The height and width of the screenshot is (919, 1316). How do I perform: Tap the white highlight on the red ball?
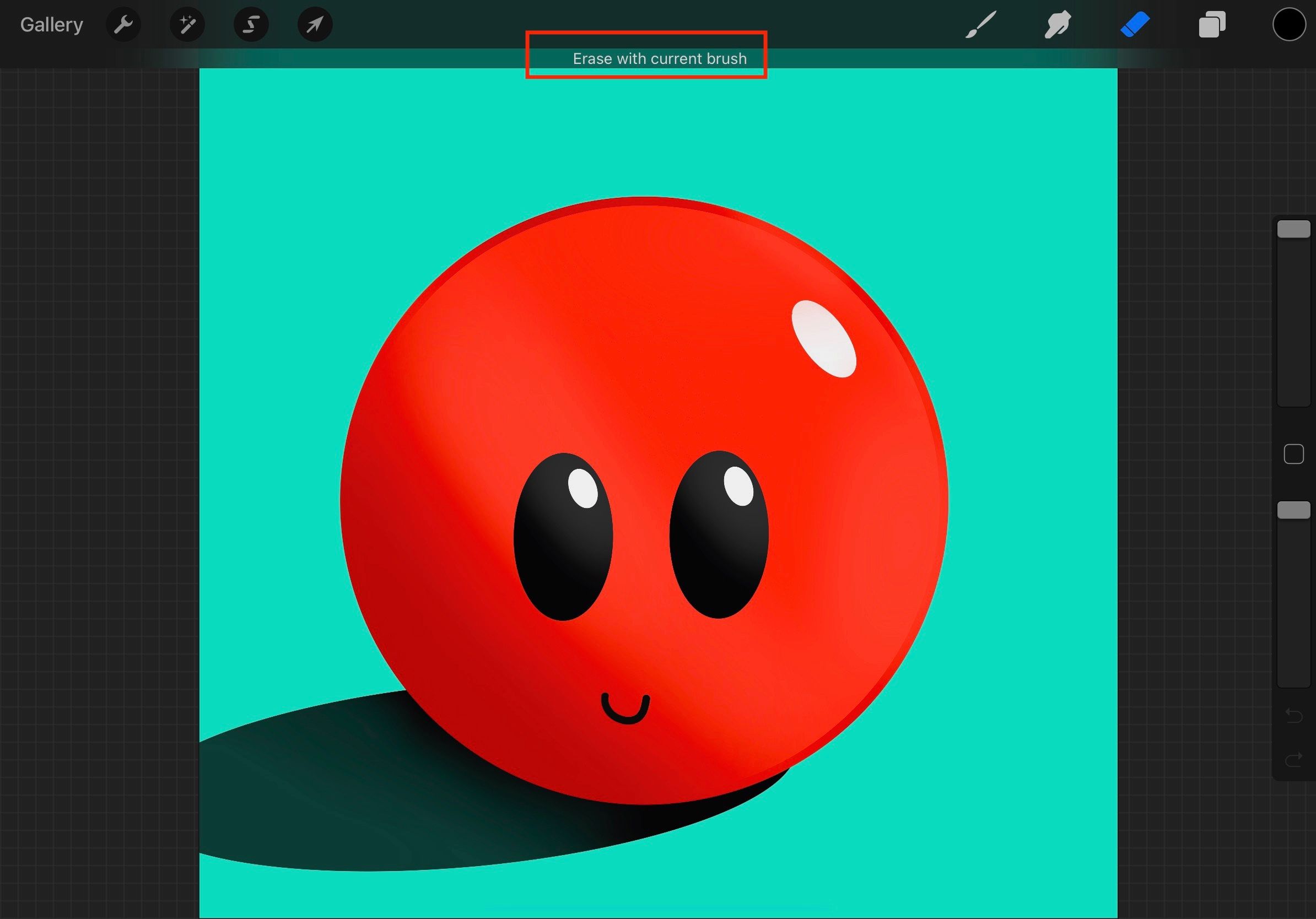[824, 338]
